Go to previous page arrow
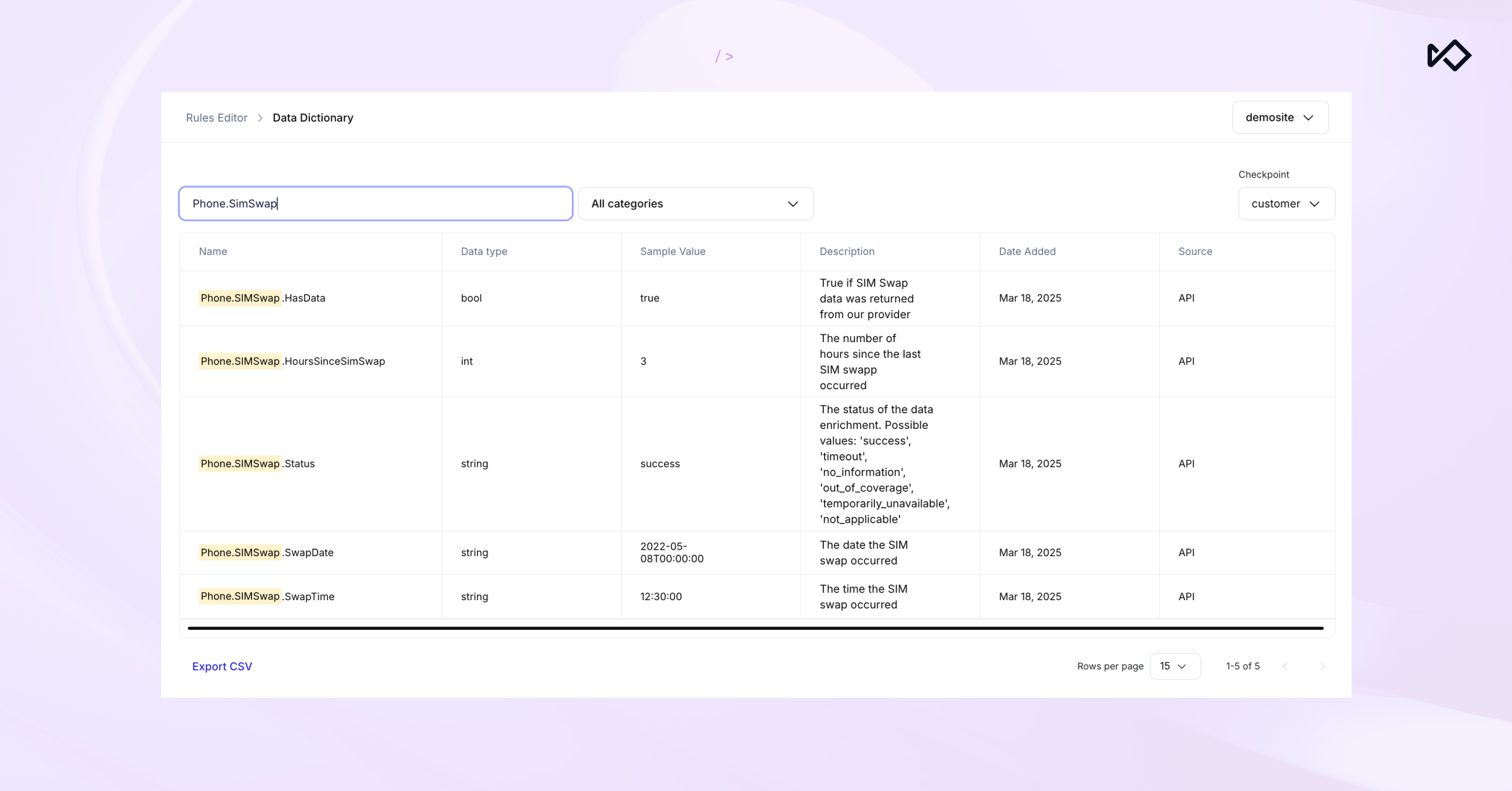The width and height of the screenshot is (1512, 791). click(1285, 666)
